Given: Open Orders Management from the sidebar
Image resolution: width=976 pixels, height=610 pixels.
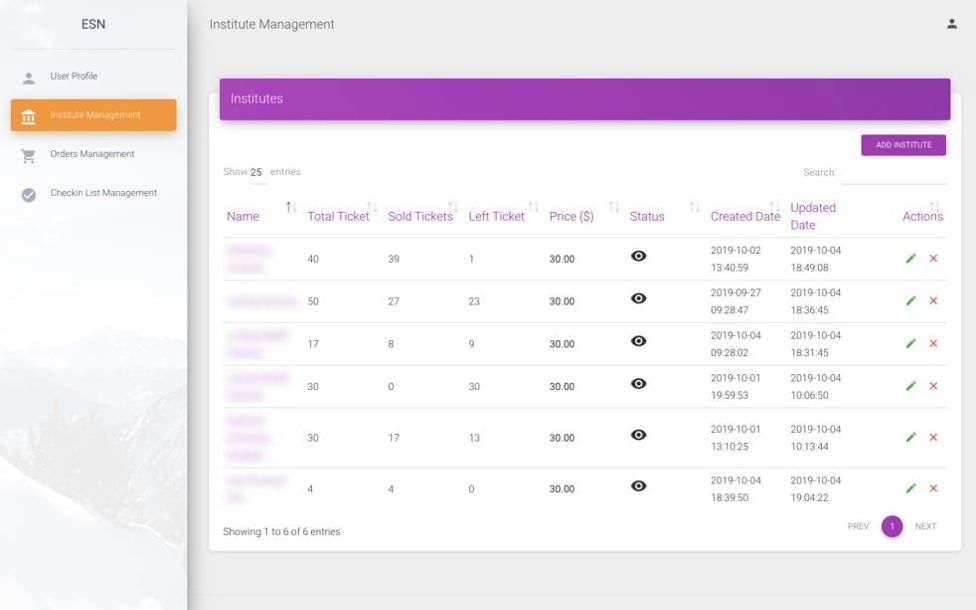Looking at the screenshot, I should click(x=92, y=154).
